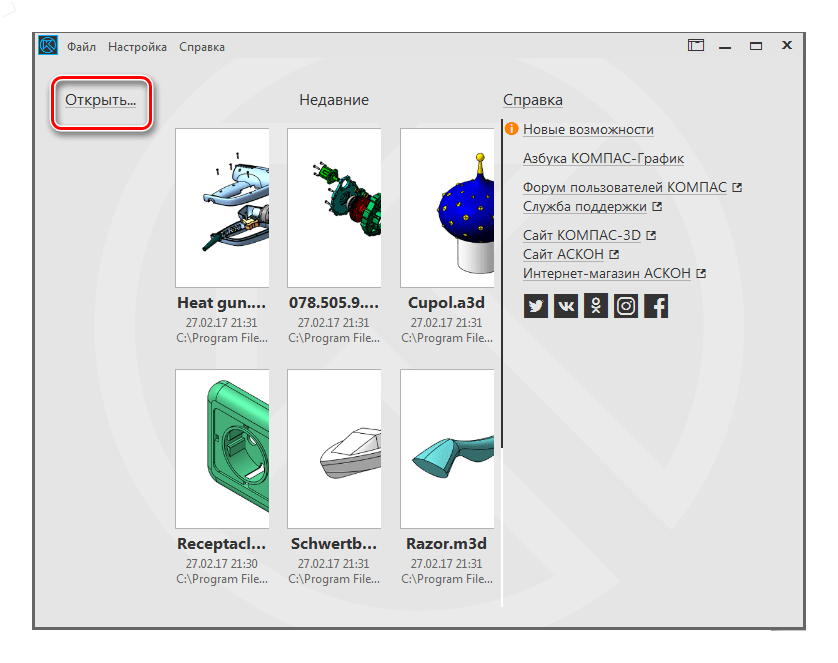Open the Heat gun recent file thumbnail
This screenshot has width=838, height=663.
[222, 207]
